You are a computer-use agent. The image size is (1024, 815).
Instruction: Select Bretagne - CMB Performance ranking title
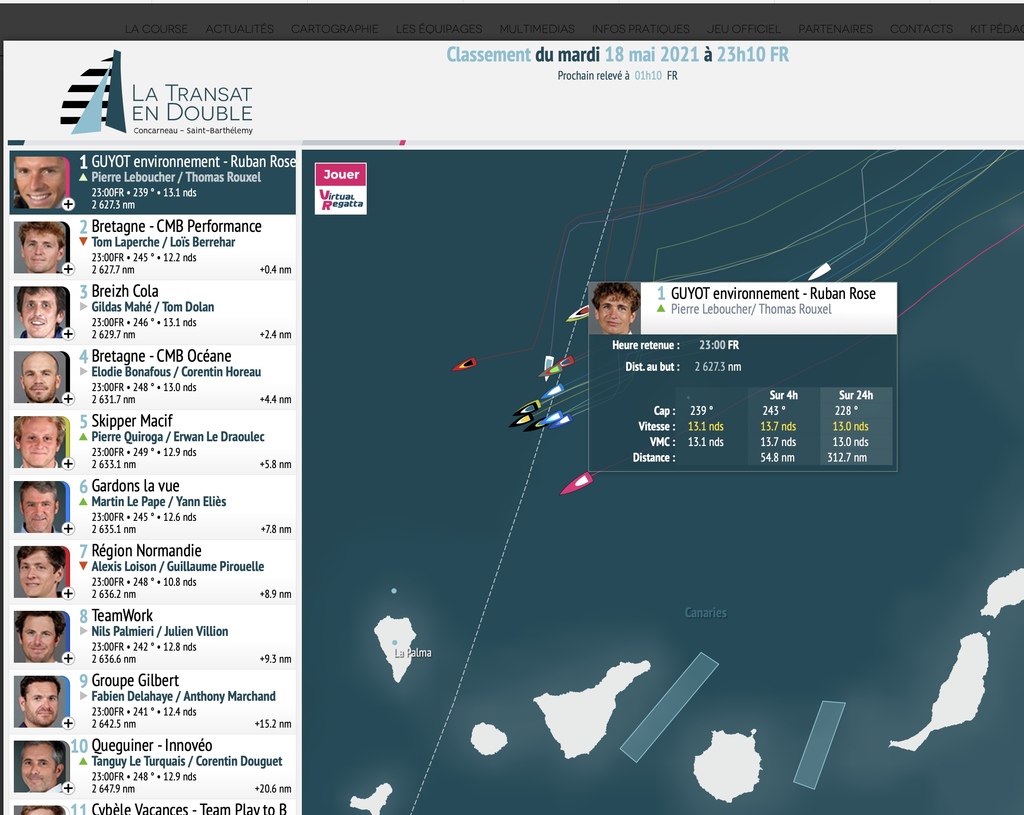[176, 226]
